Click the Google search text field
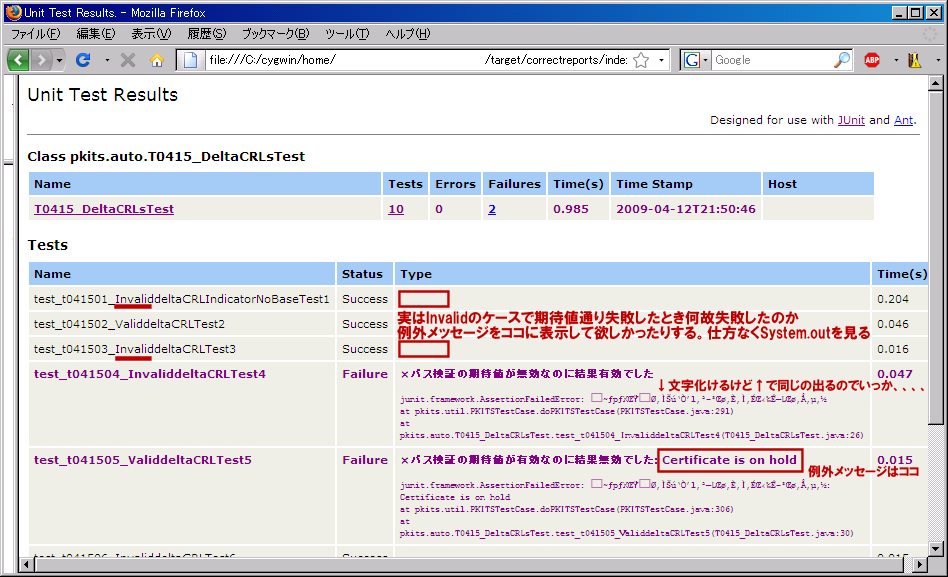The image size is (948, 577). point(771,60)
